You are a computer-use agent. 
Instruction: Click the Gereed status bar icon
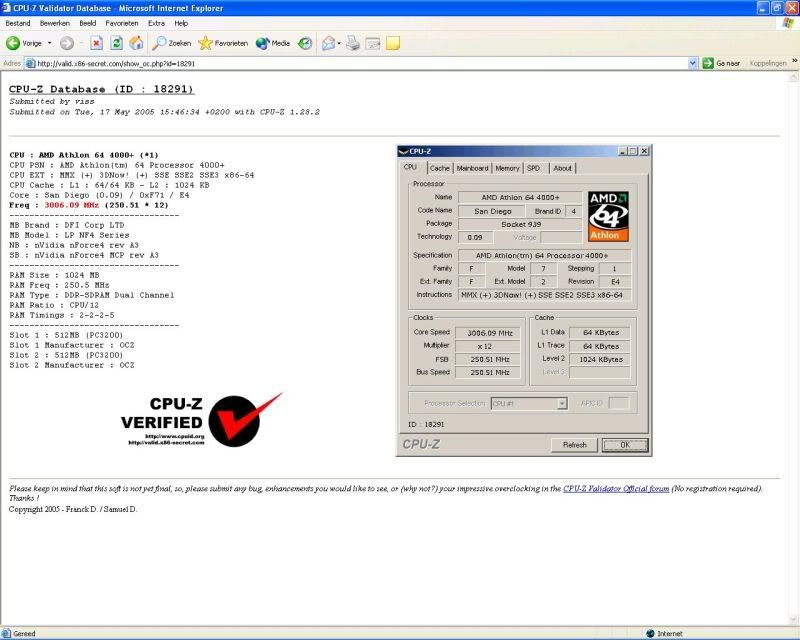pos(6,633)
